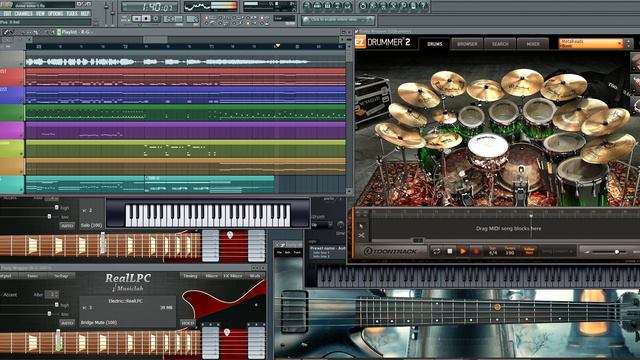The width and height of the screenshot is (640, 360).
Task: Click the Electric::RealLPC preset name
Action: point(125,301)
